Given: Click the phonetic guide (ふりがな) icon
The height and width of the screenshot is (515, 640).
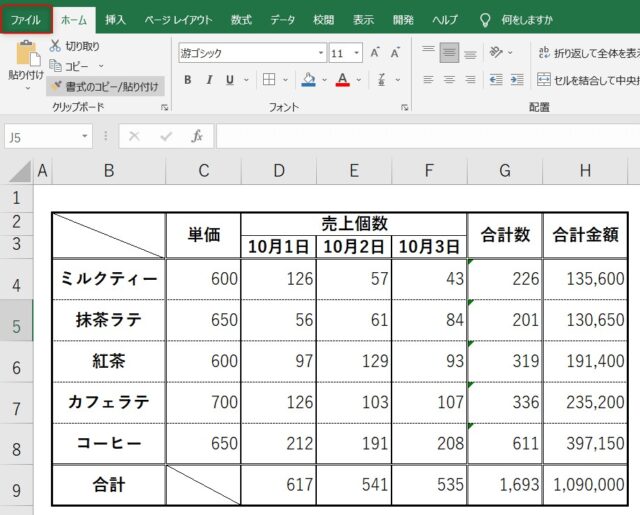Looking at the screenshot, I should (382, 80).
